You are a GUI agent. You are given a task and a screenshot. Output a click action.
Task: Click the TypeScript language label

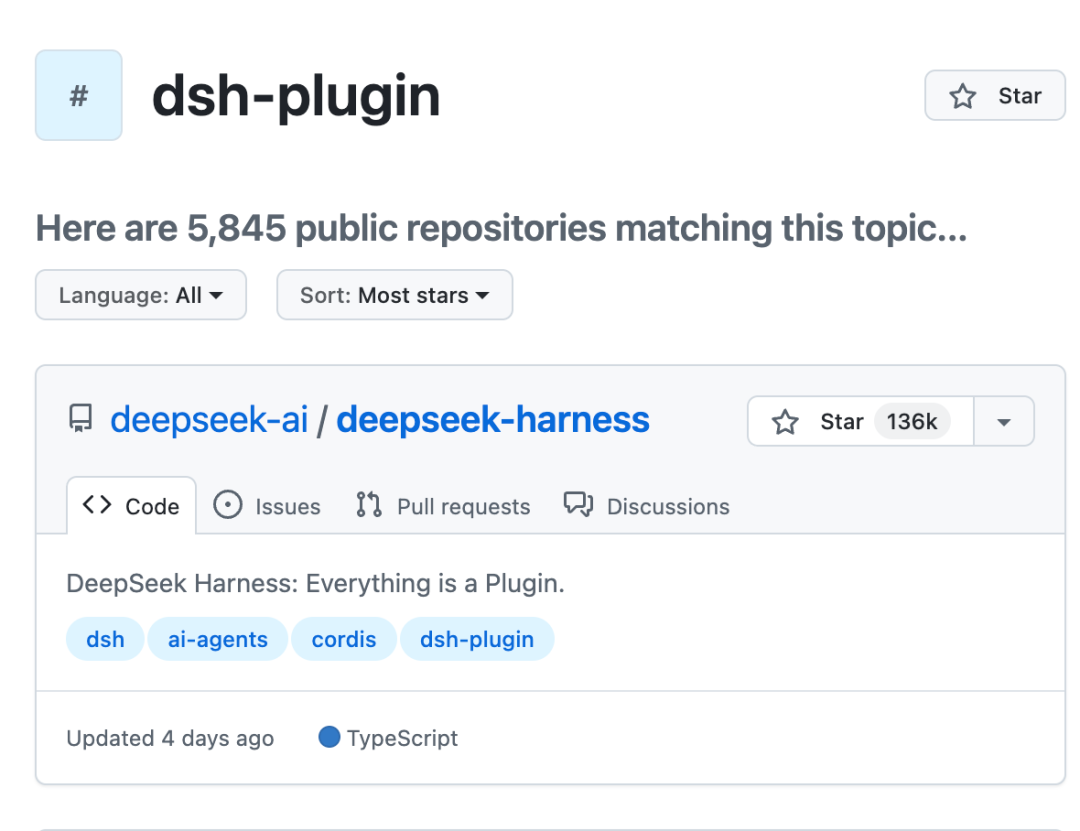(x=402, y=738)
